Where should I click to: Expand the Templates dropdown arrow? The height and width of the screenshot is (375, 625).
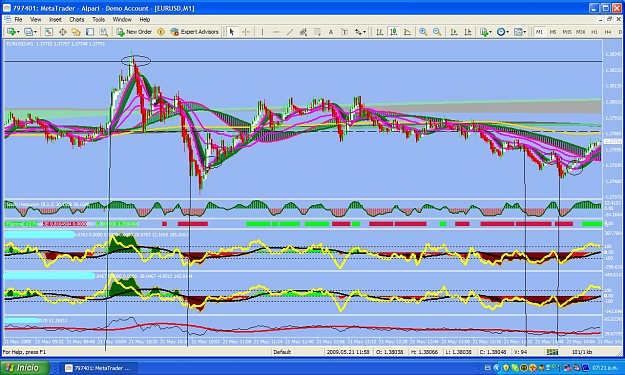[x=525, y=32]
